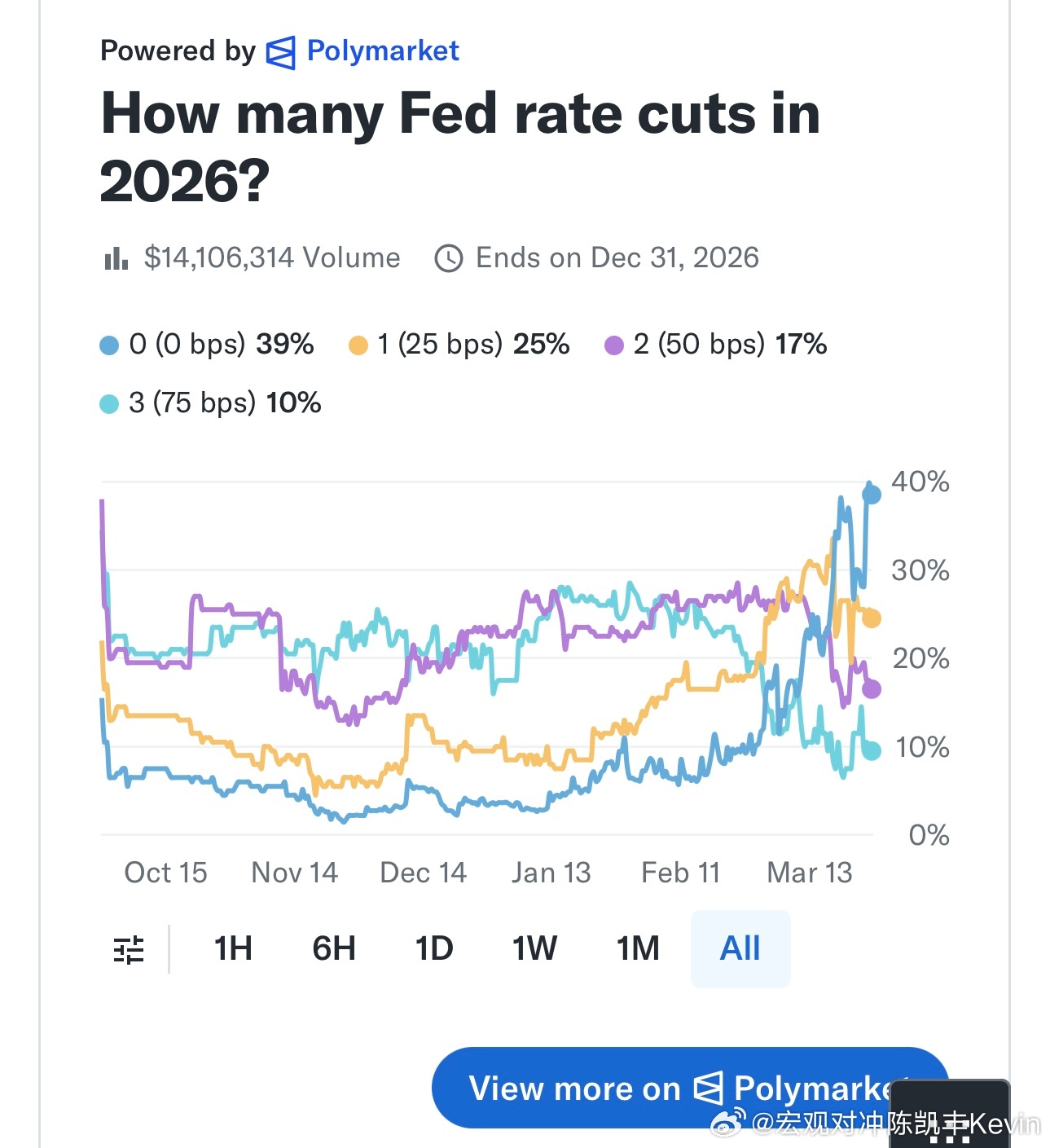1050x1148 pixels.
Task: Click the Polymarket logo icon in the header
Action: (281, 52)
